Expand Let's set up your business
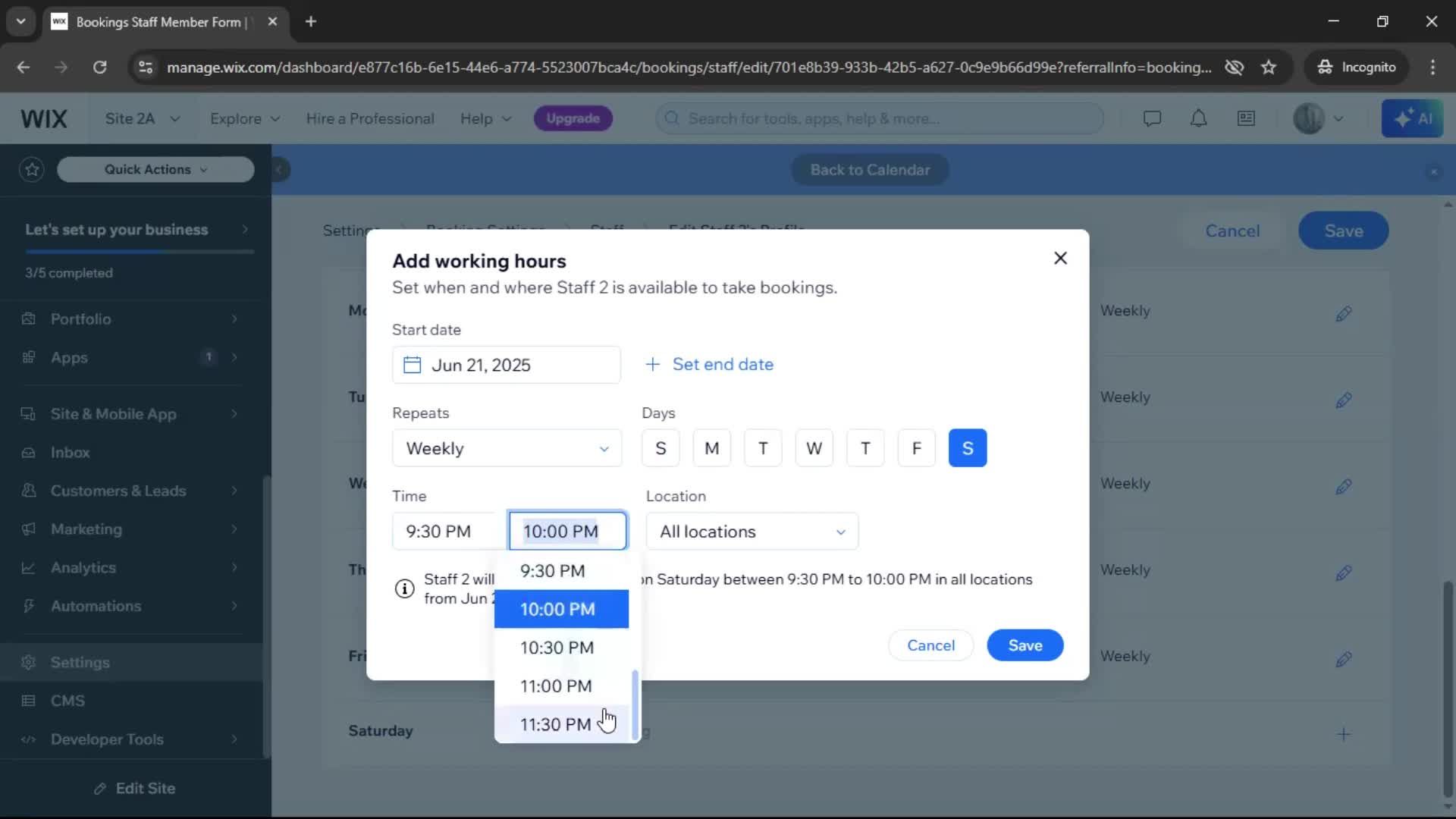Screen dimensions: 1456x819 coord(136,230)
